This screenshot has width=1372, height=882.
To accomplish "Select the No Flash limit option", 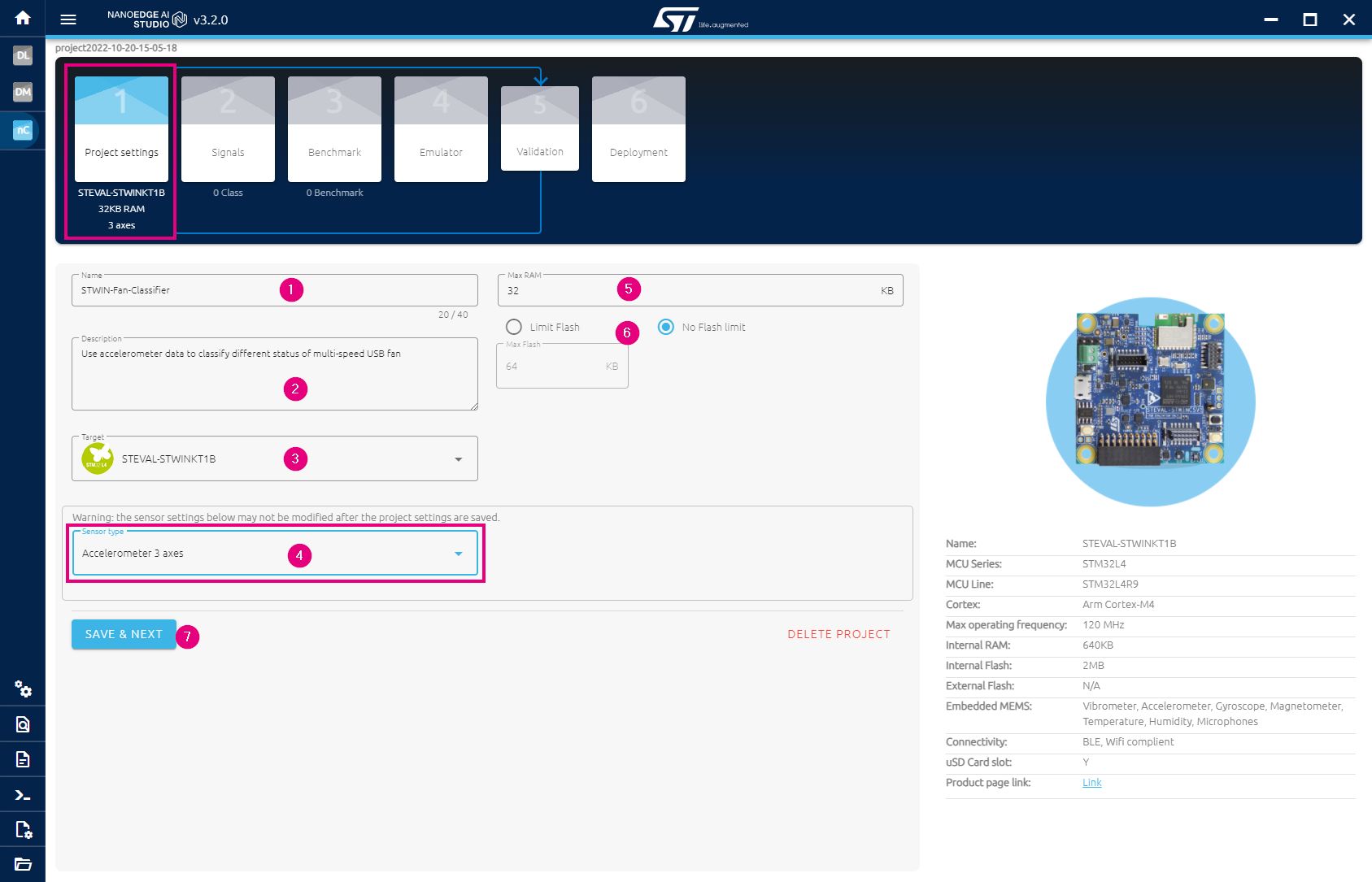I will click(666, 327).
